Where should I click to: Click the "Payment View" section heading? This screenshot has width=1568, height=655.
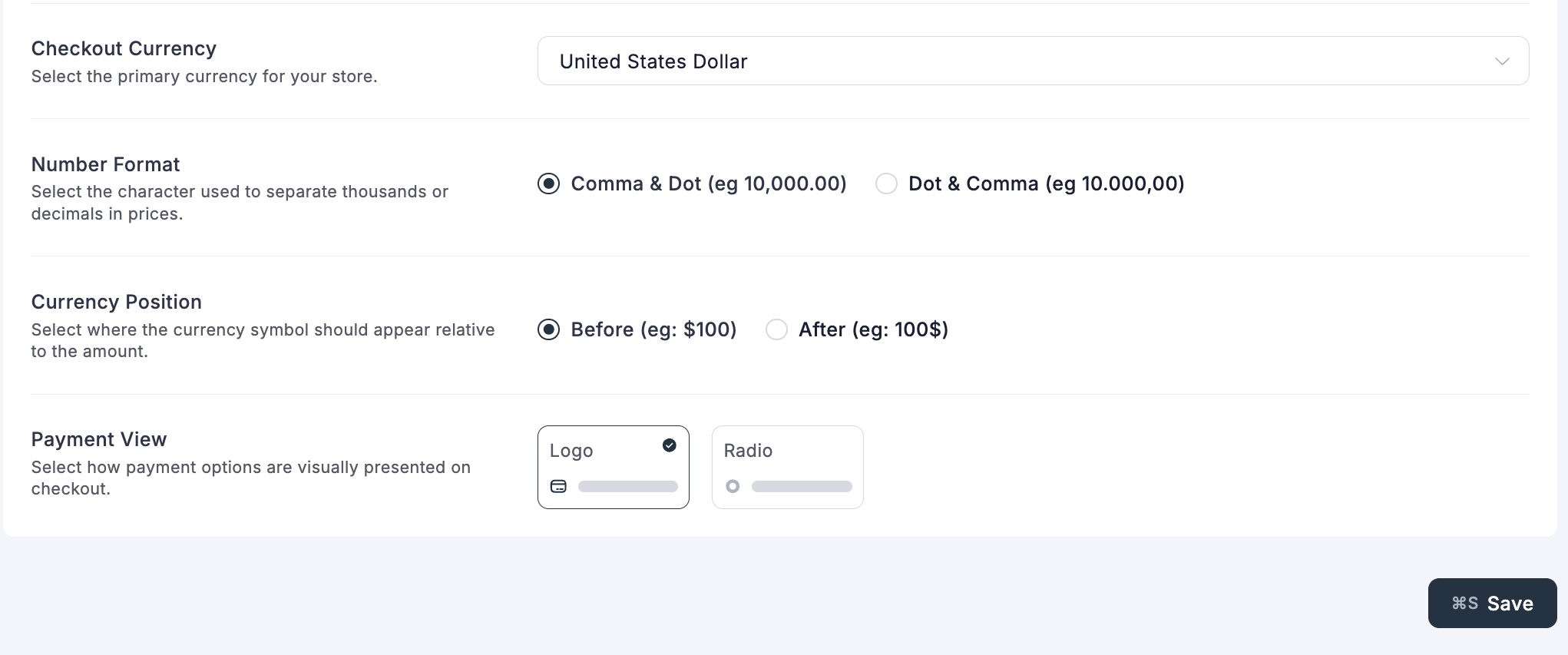99,439
